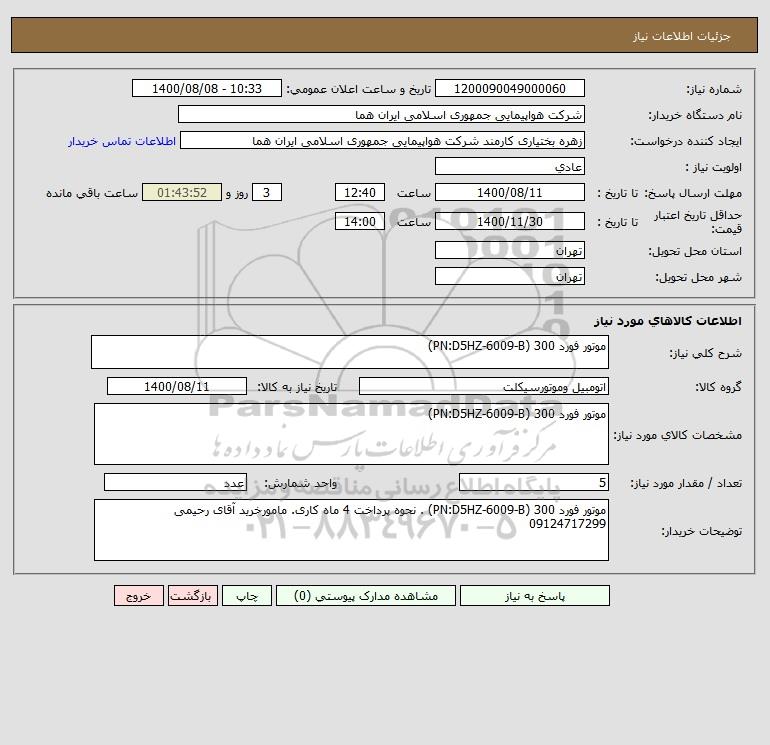Viewport: 770px width, 745px height.
Task: Click the تاریخ و ساعت اعلان عمومی label
Action: [358, 89]
